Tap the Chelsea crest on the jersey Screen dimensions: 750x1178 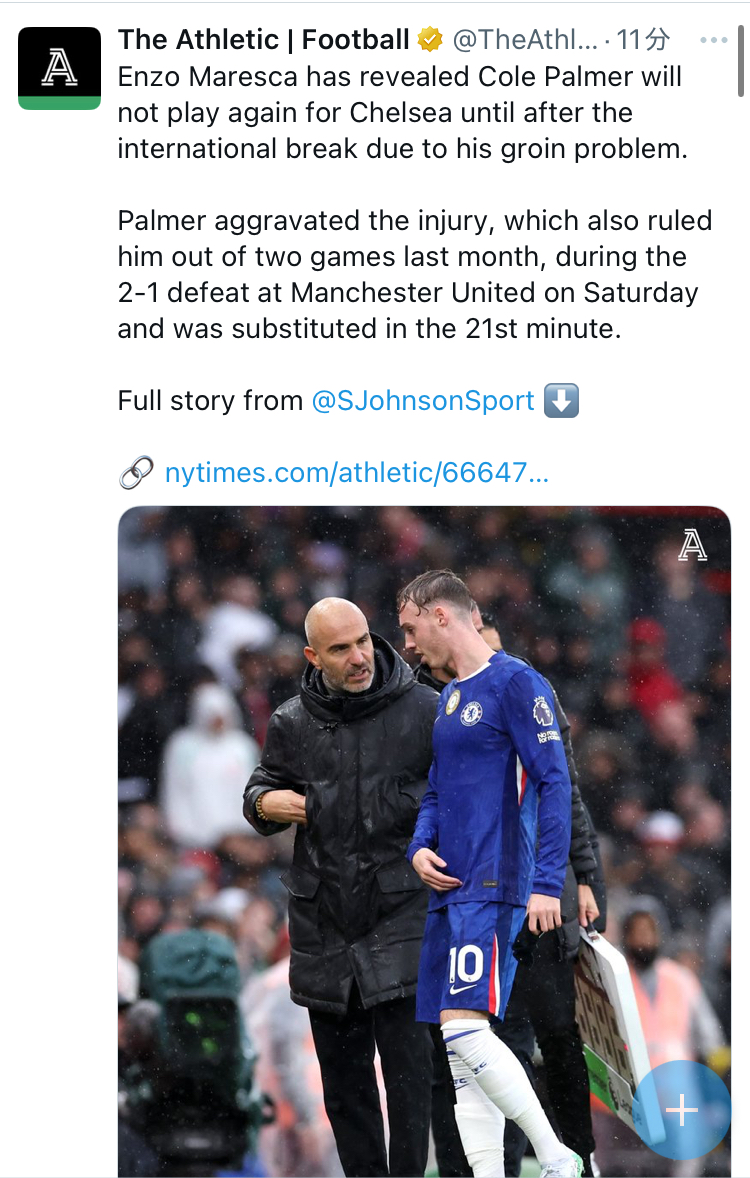pos(471,713)
